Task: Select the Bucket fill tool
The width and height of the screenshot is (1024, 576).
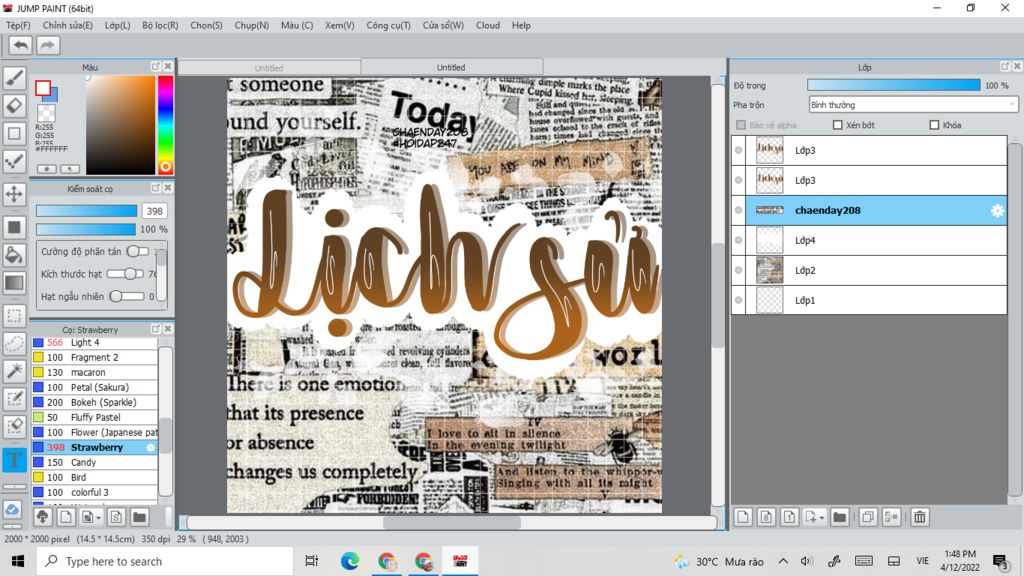Action: pyautogui.click(x=14, y=255)
